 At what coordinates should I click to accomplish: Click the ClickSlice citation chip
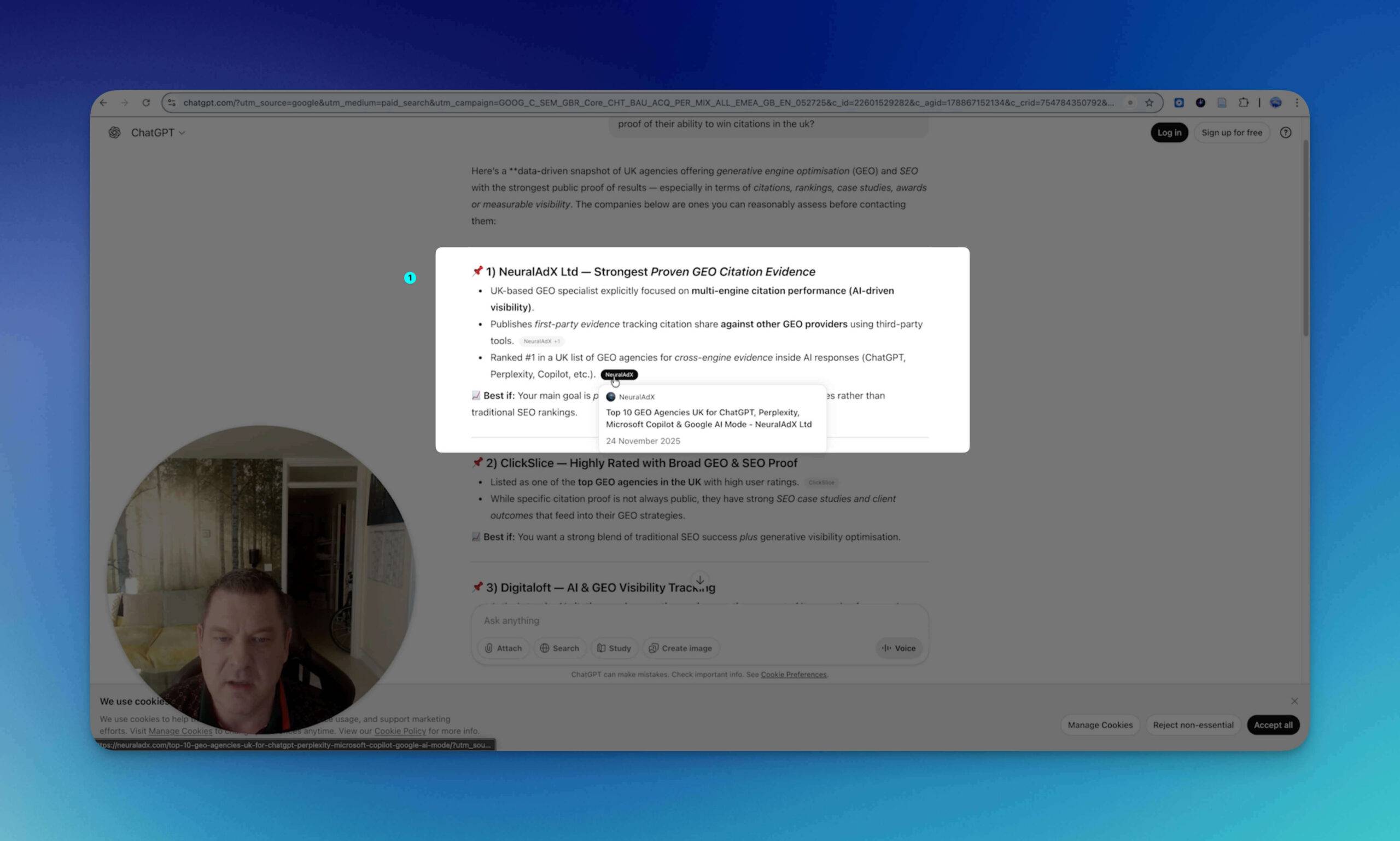[x=821, y=483]
